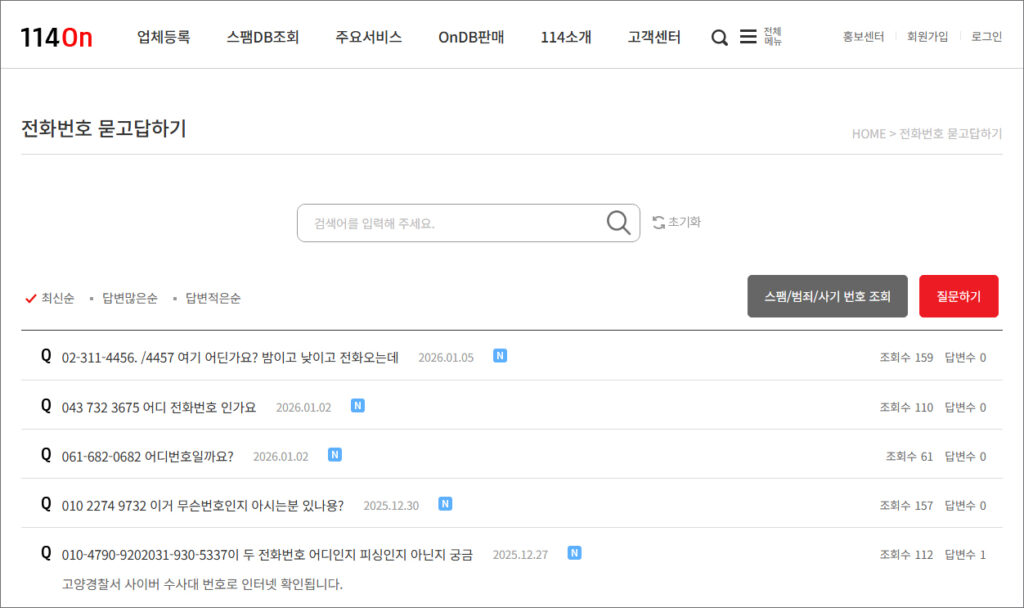This screenshot has height=608, width=1024.
Task: Click the Q icon of the 061-682-0682 question
Action: pyautogui.click(x=46, y=455)
